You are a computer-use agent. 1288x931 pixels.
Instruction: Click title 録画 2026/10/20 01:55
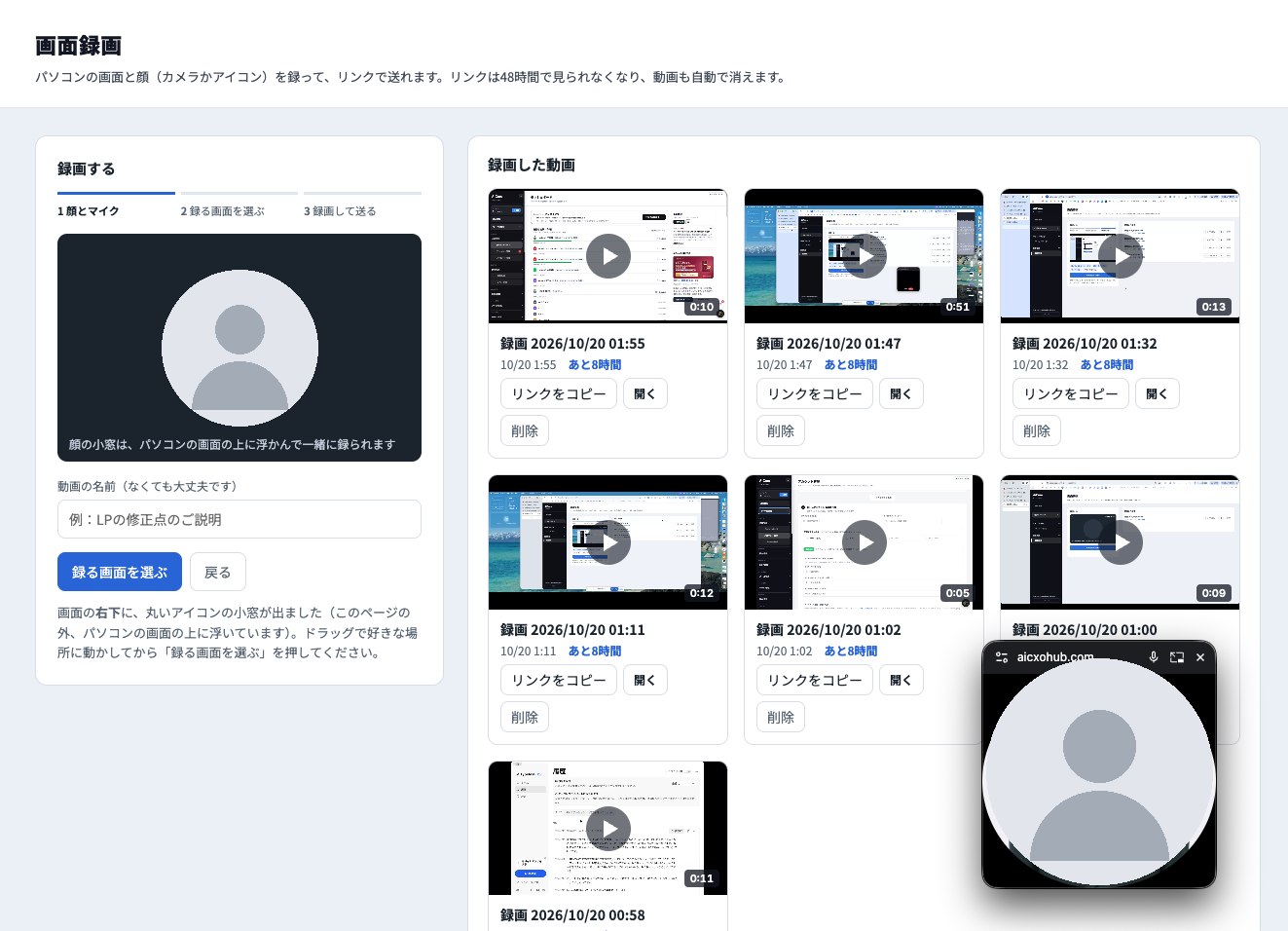(572, 344)
